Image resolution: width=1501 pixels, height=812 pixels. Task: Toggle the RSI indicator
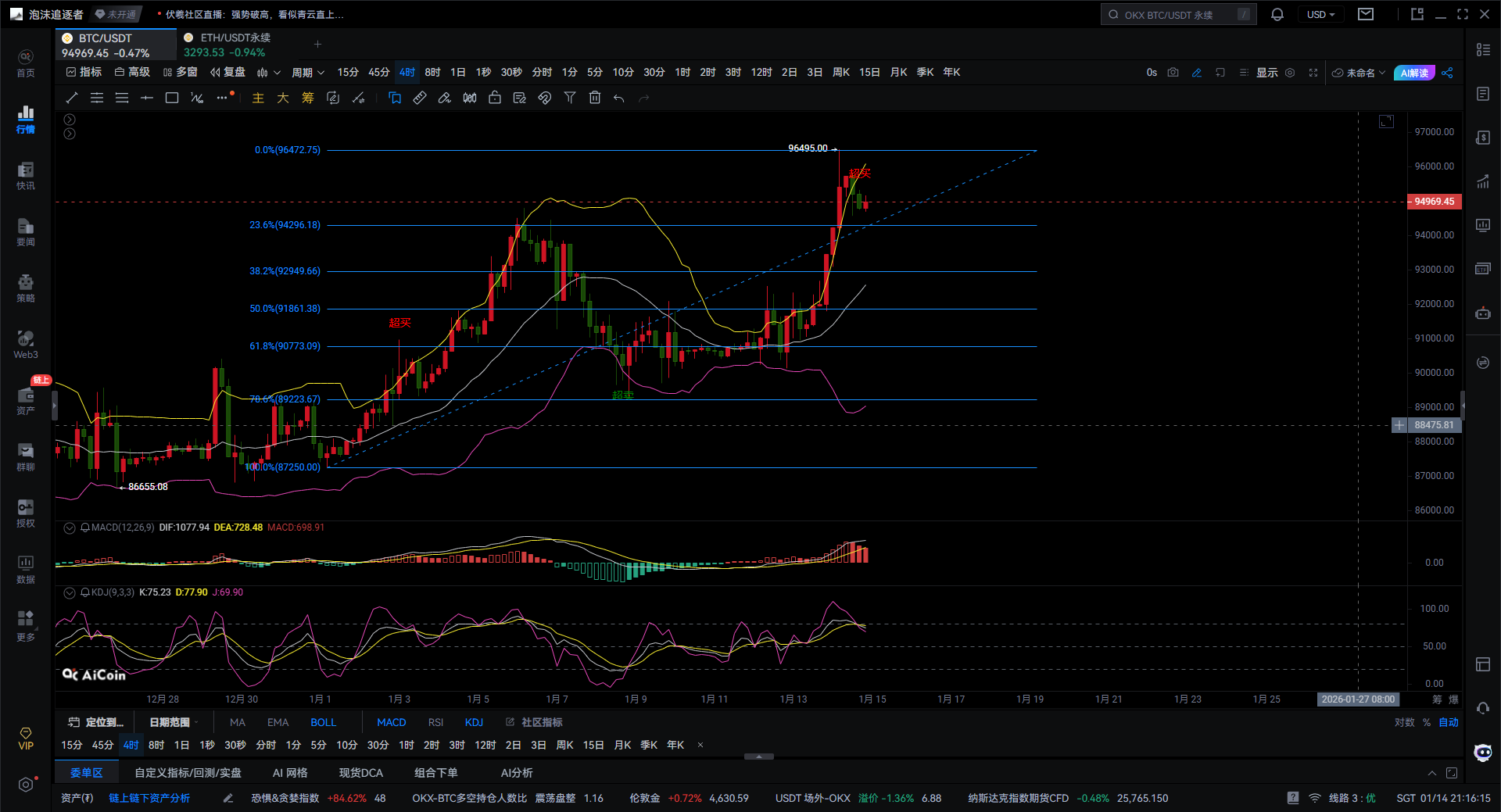(x=435, y=722)
